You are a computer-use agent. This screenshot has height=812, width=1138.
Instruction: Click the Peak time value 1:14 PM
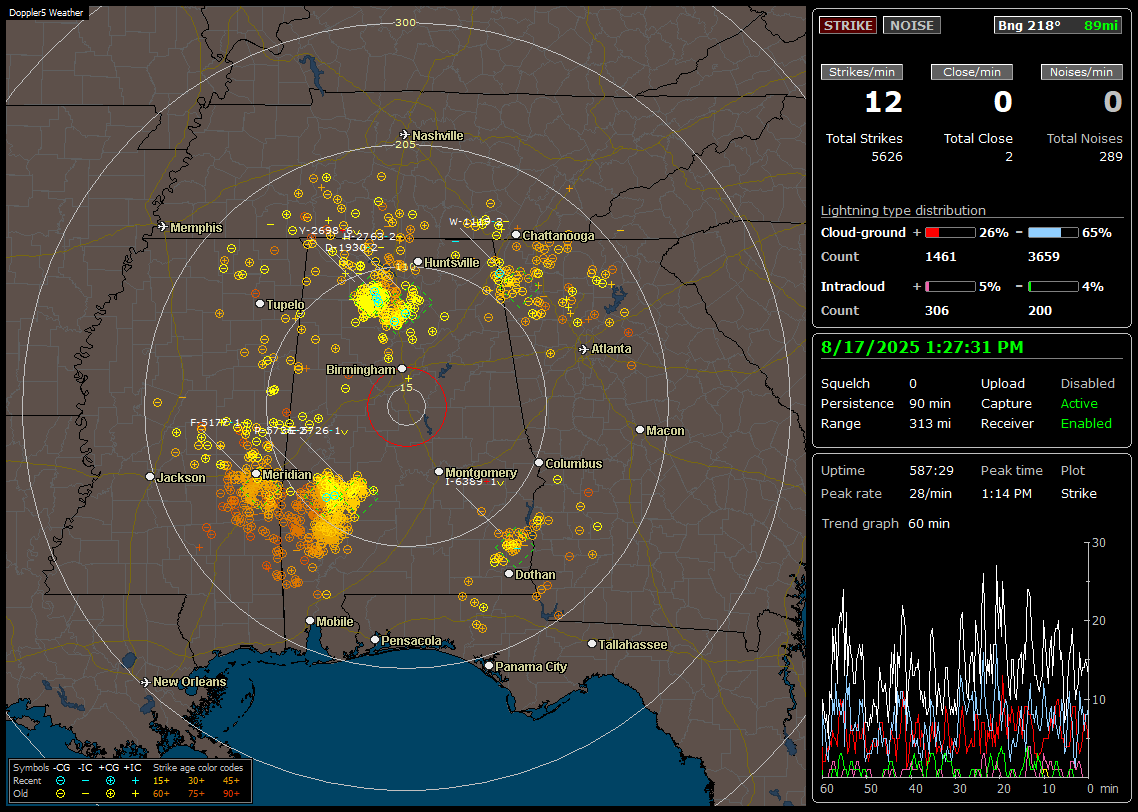[1007, 493]
